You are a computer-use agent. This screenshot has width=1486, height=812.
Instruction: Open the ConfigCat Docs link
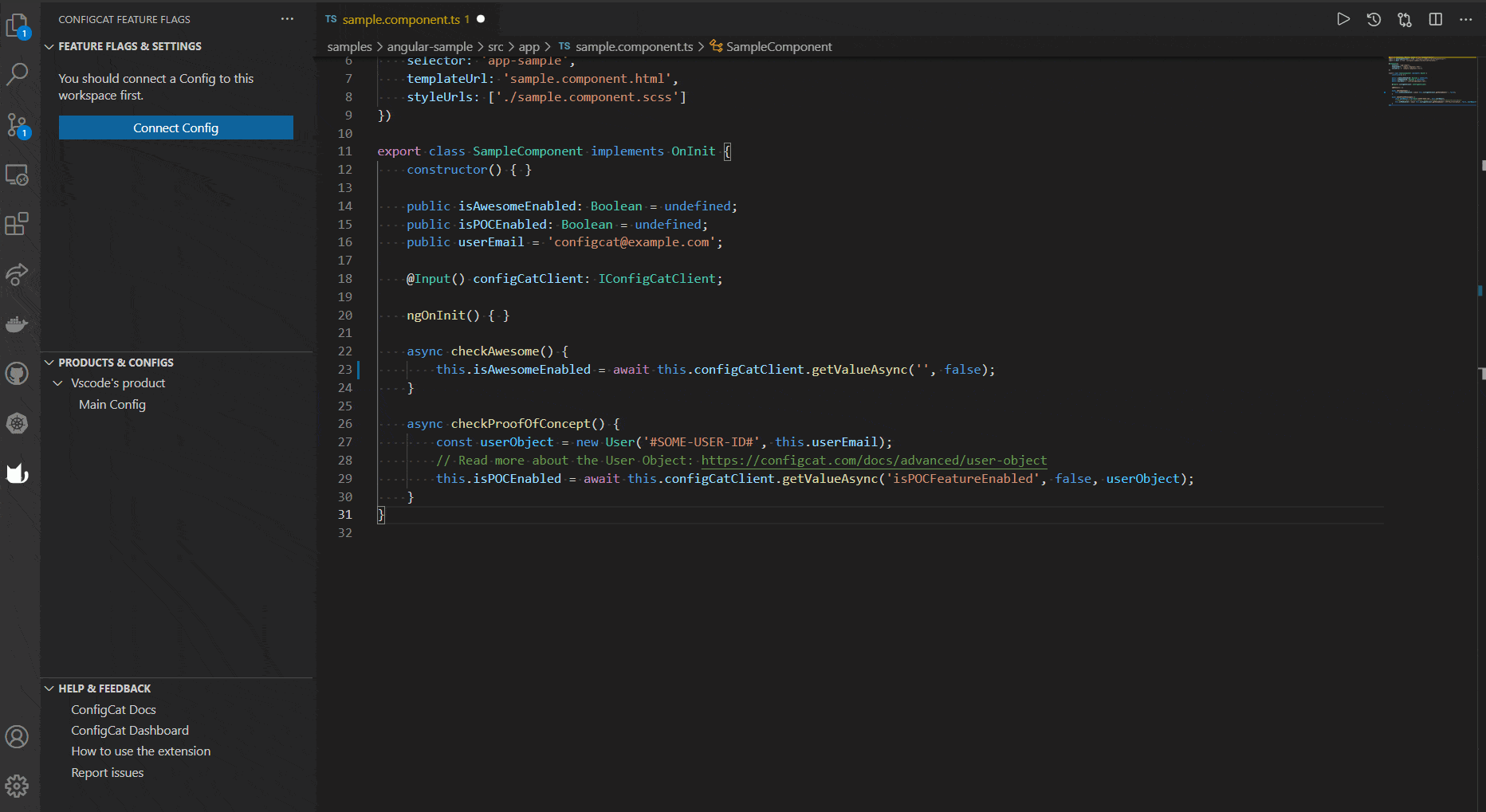coord(113,709)
